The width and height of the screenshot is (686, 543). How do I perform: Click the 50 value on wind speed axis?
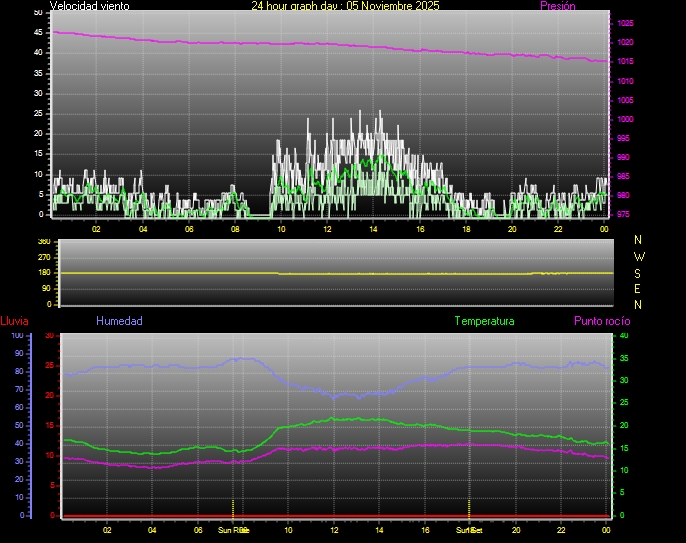[38, 12]
